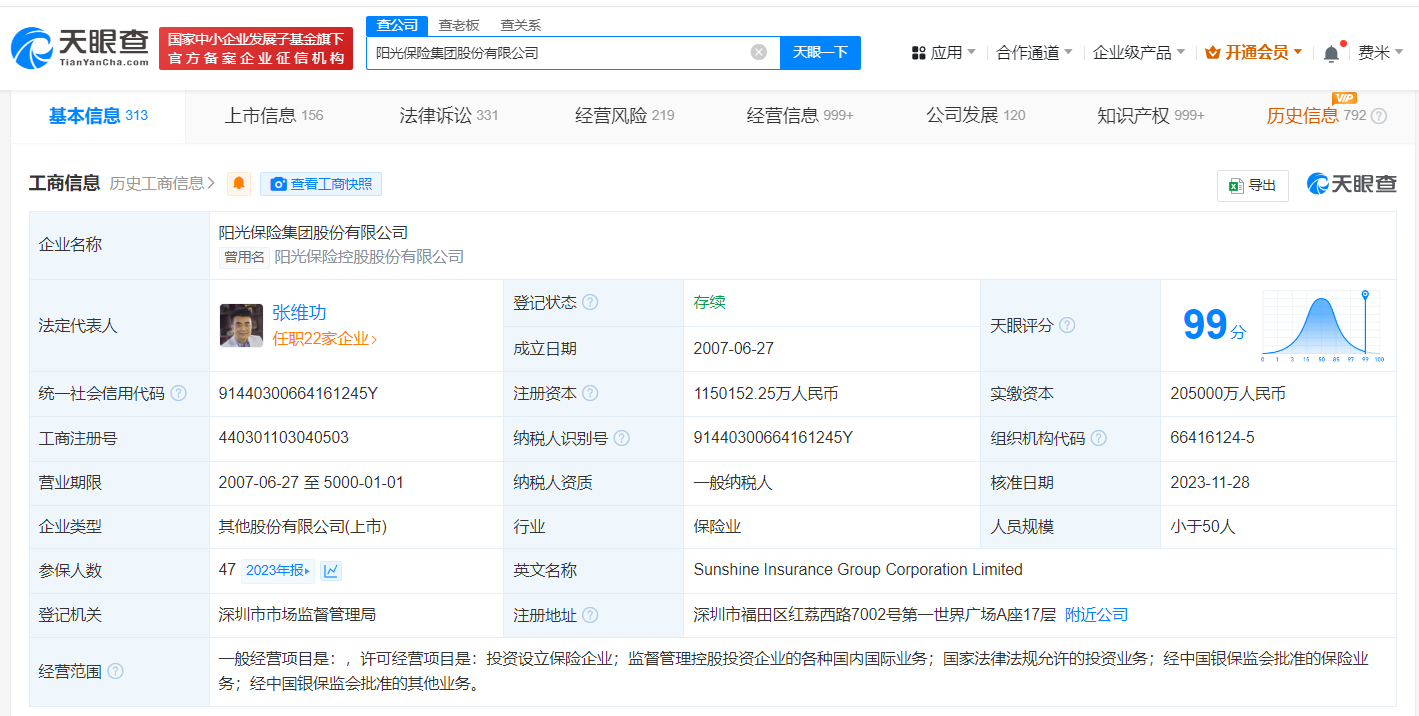Open the 附近公司 link
1419x716 pixels.
[x=1095, y=615]
